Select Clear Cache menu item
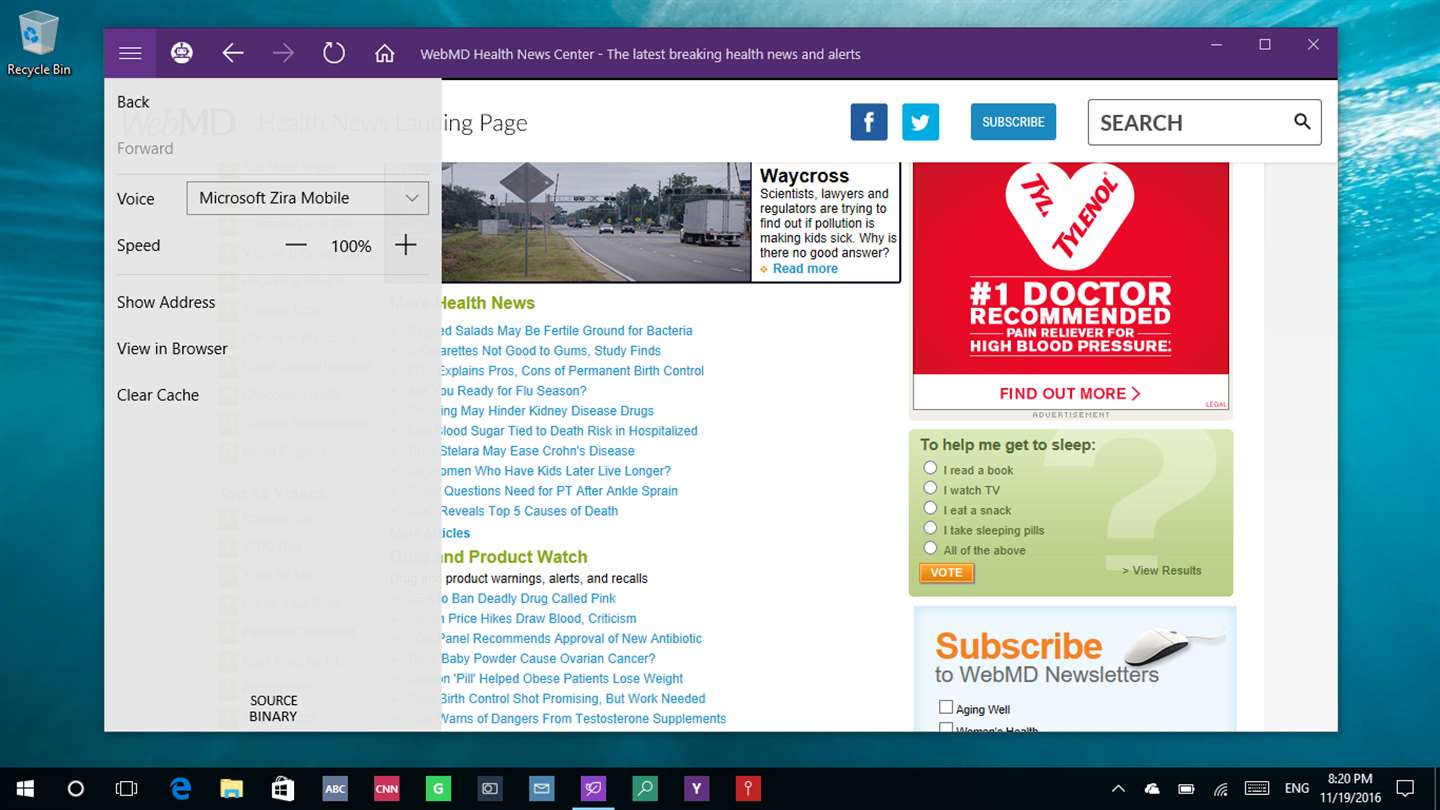 coord(158,395)
